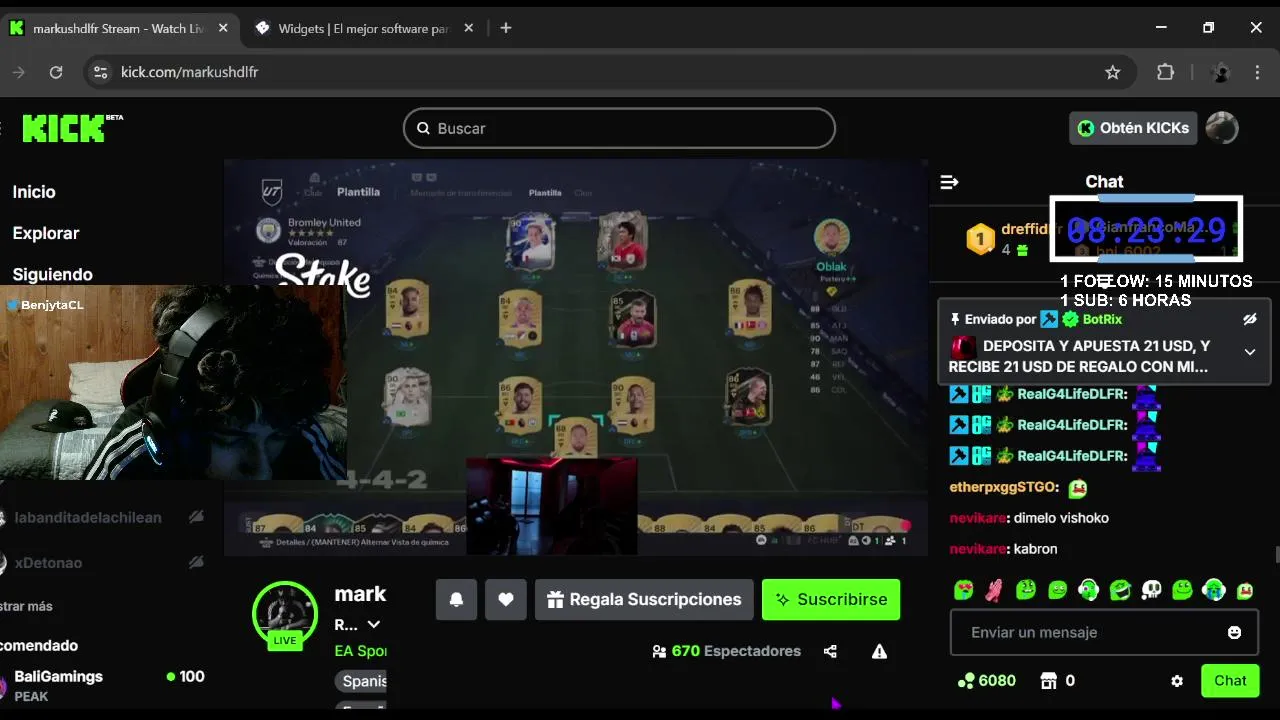Screen dimensions: 1280x720
Task: Send the crying green emote with headphones
Action: pyautogui.click(x=1214, y=590)
